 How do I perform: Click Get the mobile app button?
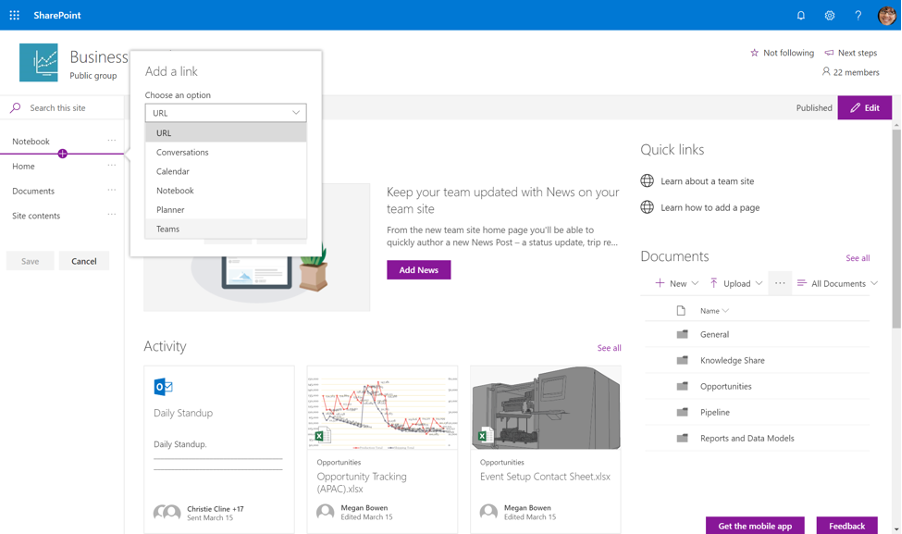[x=755, y=525]
